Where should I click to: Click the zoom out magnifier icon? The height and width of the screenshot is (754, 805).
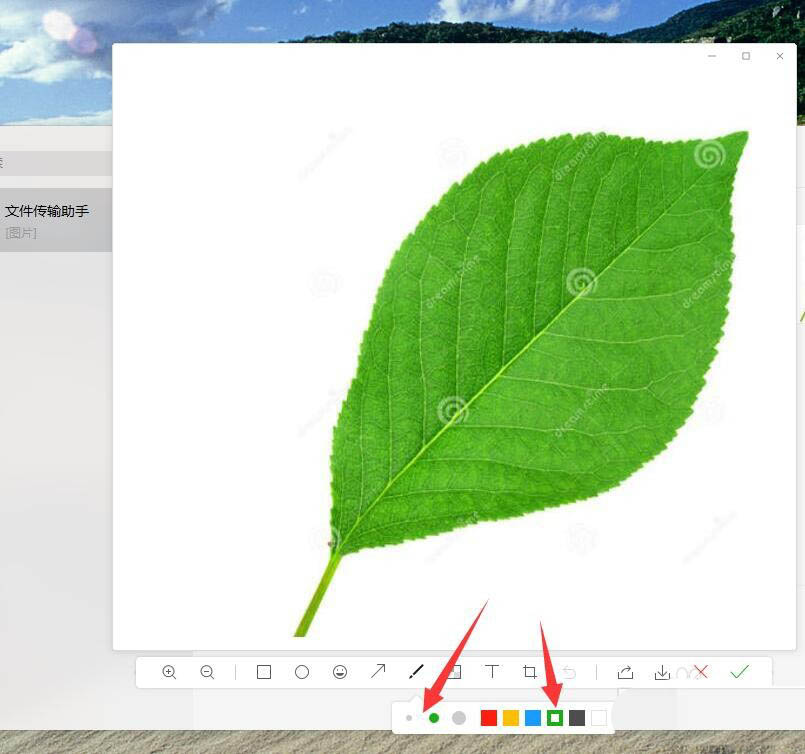click(x=207, y=672)
